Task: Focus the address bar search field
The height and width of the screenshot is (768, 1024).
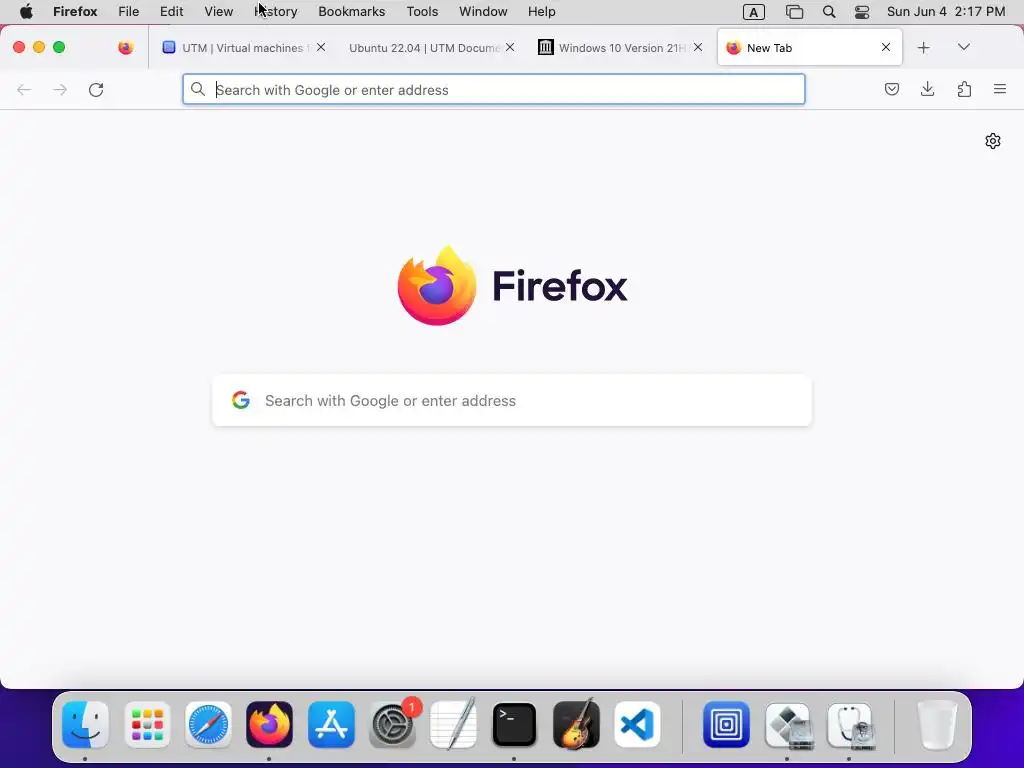Action: 494,89
